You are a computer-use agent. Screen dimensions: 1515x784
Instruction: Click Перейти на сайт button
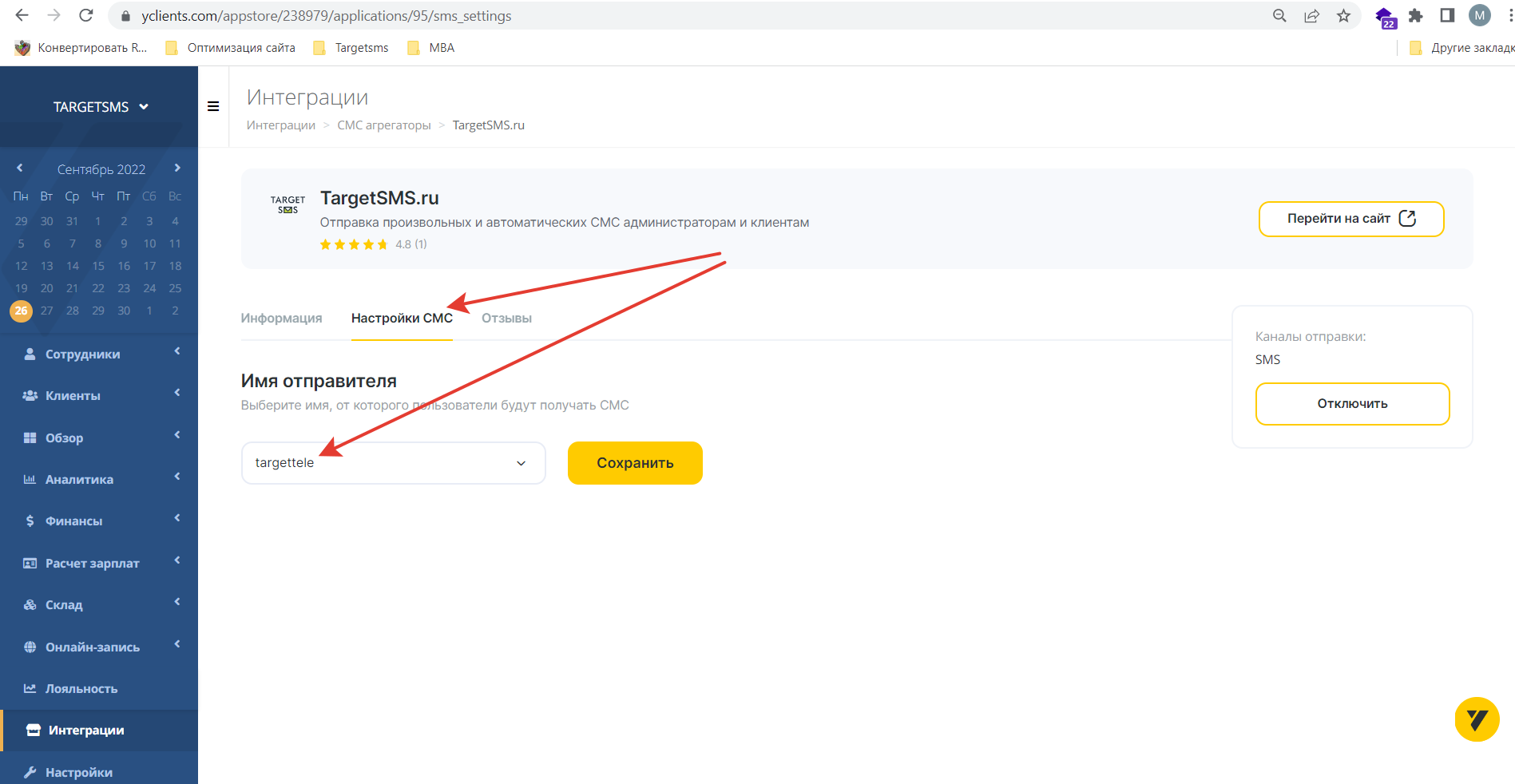1351,219
